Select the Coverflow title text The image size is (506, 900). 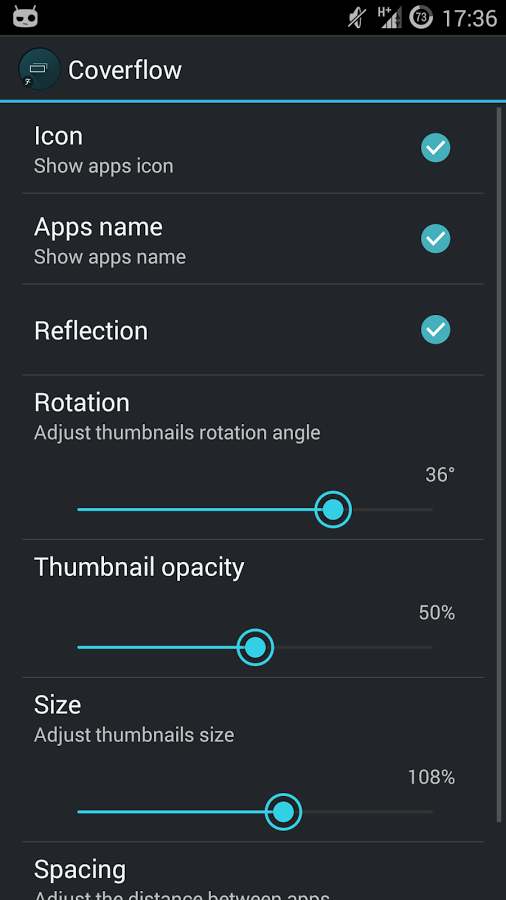pyautogui.click(x=124, y=70)
